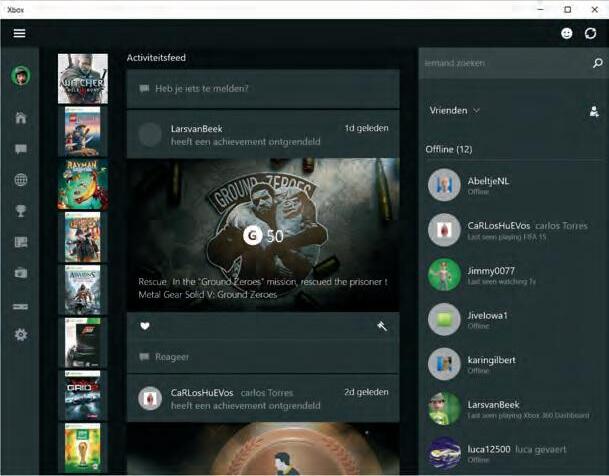609x476 pixels.
Task: Open the Ground Zeroes achievement image
Action: [x=263, y=235]
